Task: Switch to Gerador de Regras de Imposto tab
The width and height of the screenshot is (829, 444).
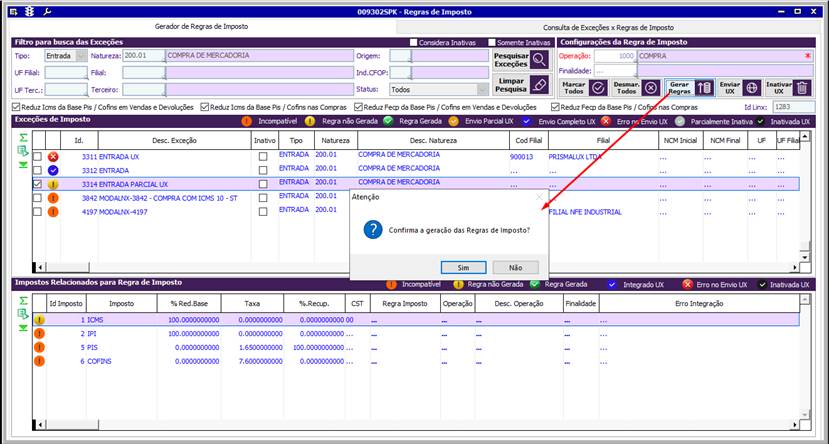Action: [201, 26]
